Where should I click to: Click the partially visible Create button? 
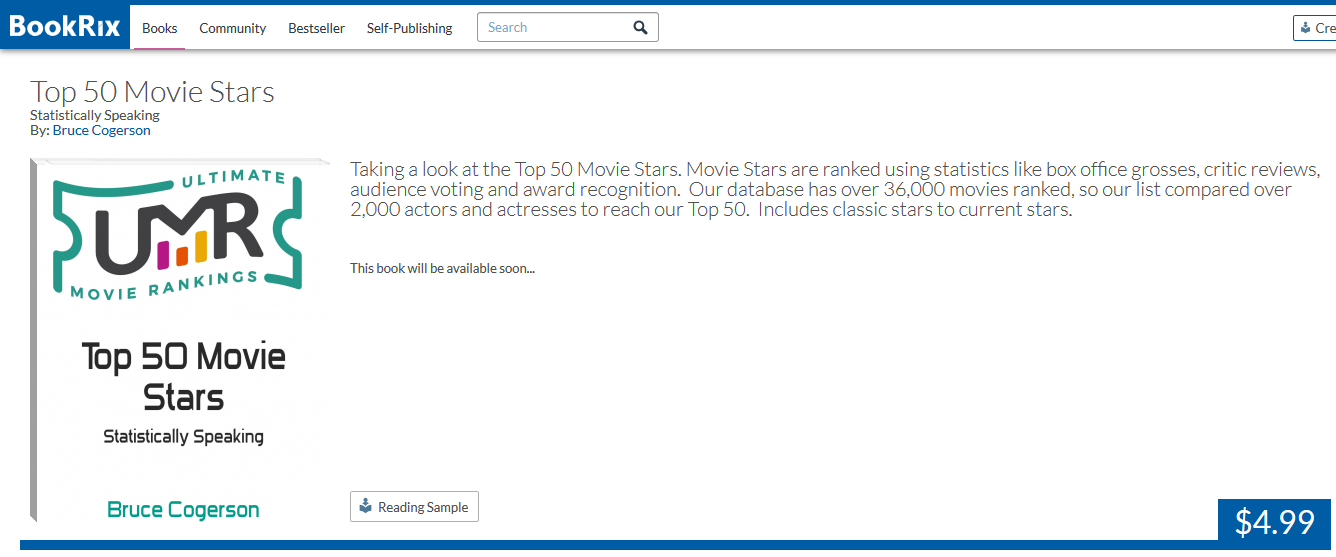pyautogui.click(x=1315, y=28)
